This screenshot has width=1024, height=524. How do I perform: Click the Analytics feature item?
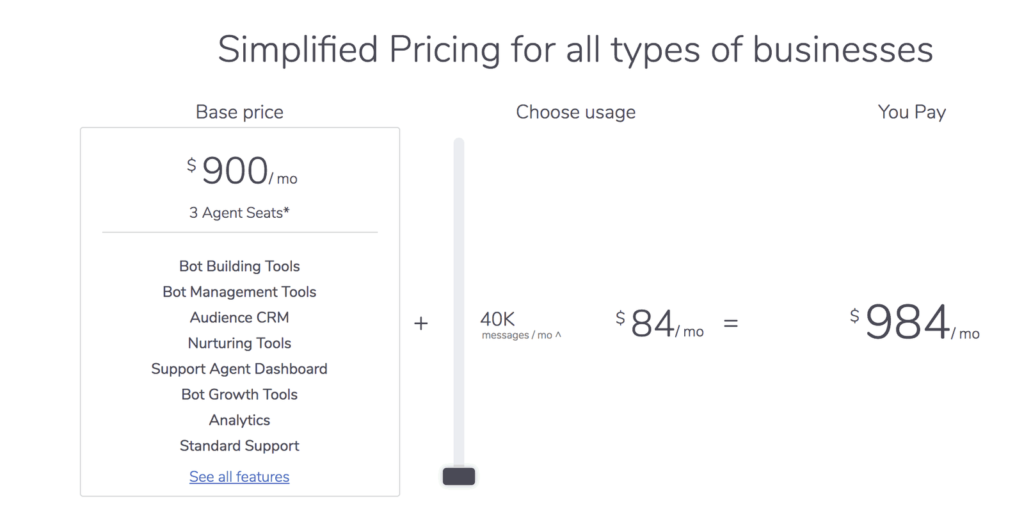click(x=239, y=420)
